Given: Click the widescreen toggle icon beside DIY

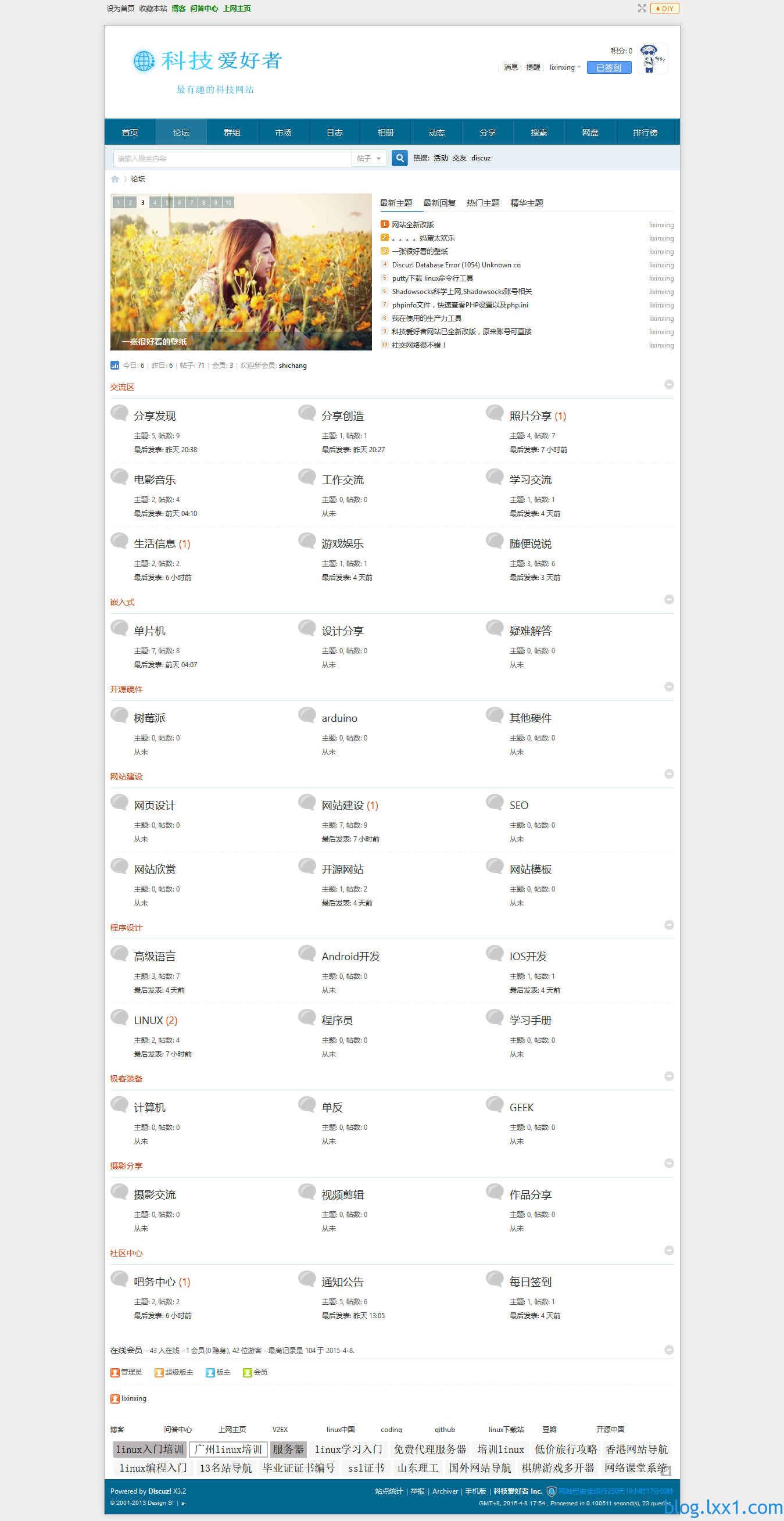Looking at the screenshot, I should (x=642, y=8).
